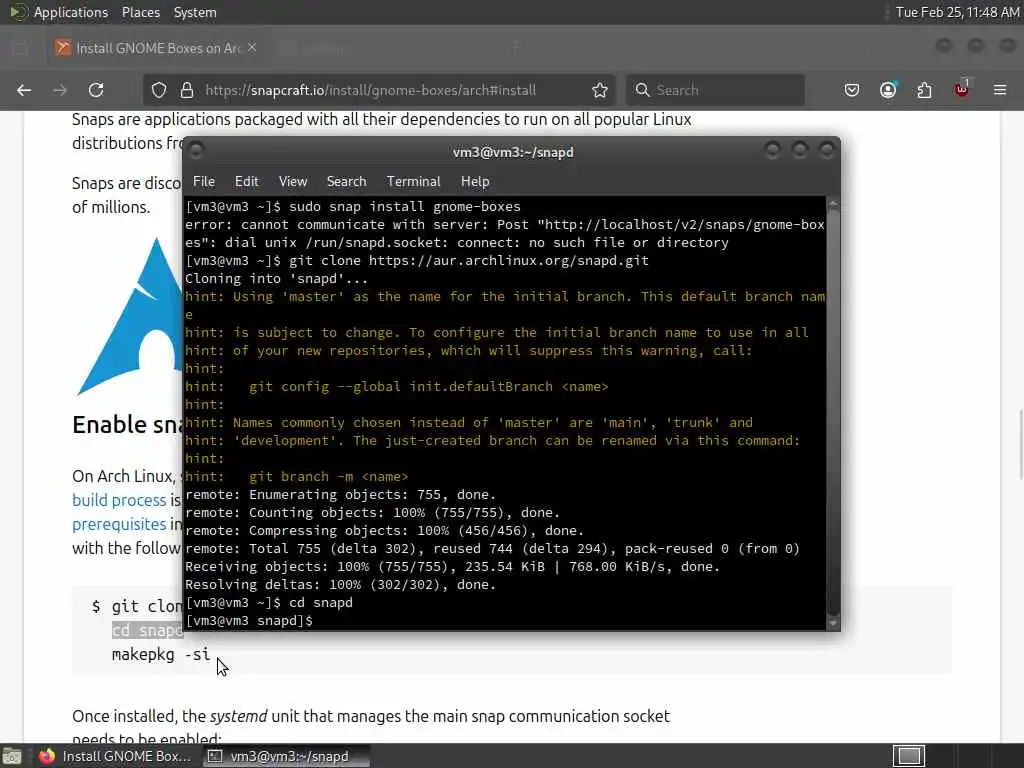Click the browser page vertical scrollbar
Screen dimensions: 1024x768
(x=1019, y=444)
